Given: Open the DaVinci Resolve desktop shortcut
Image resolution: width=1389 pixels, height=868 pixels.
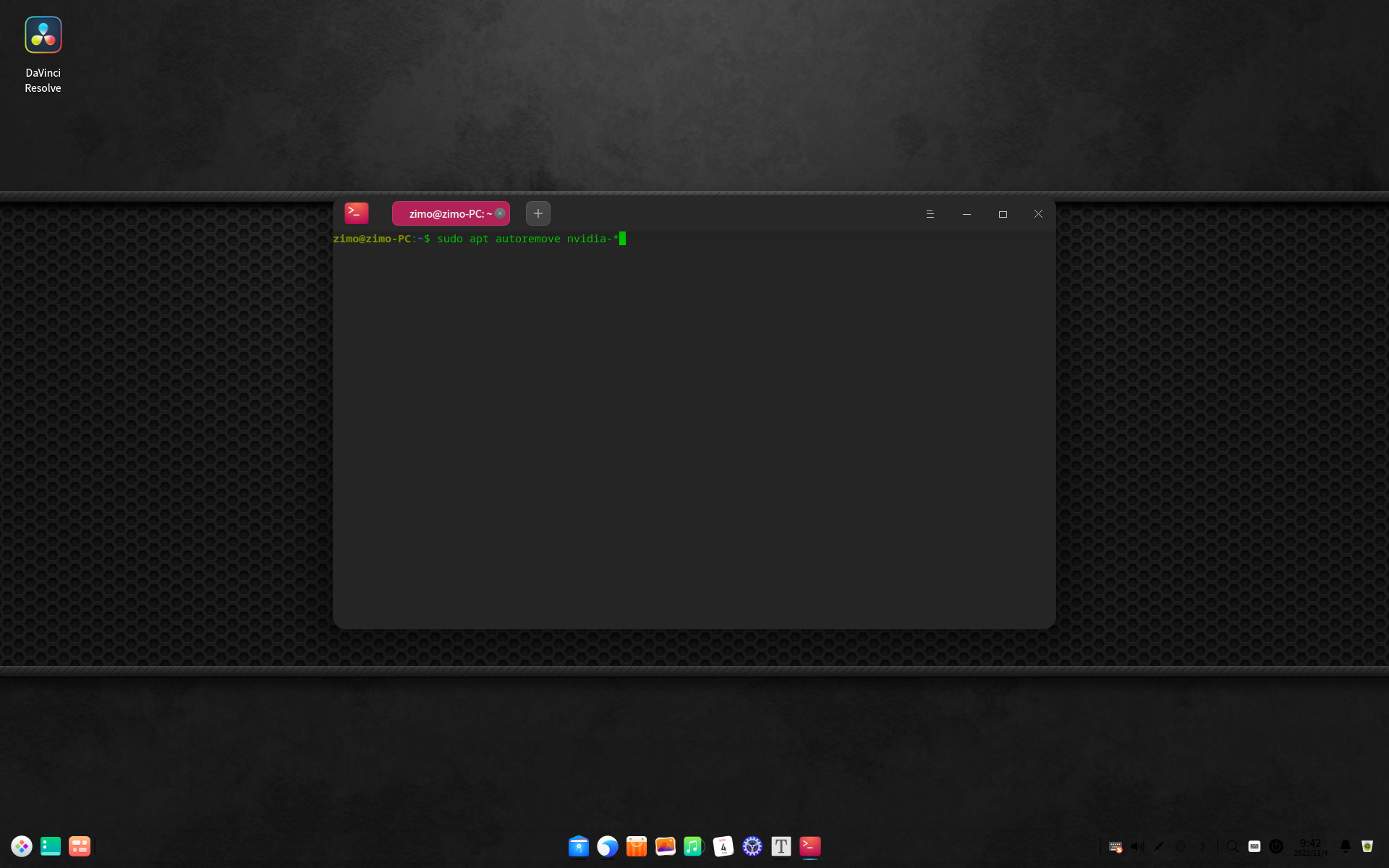Looking at the screenshot, I should tap(43, 35).
